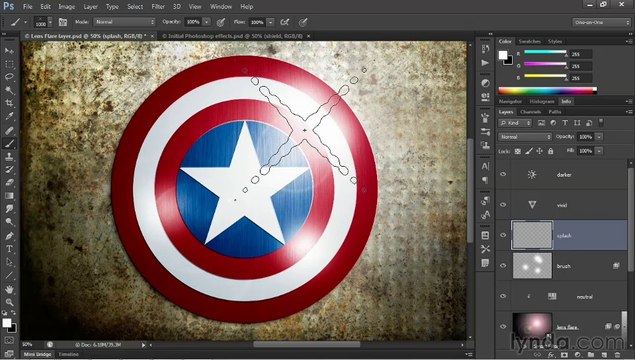The width and height of the screenshot is (635, 360).
Task: Click the Layers panel vertical scrollbar
Action: coord(631,219)
